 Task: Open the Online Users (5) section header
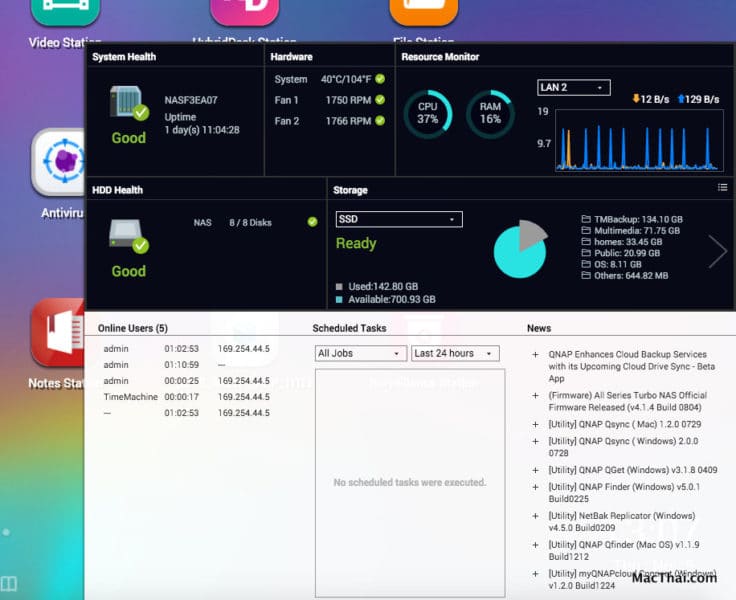pos(133,328)
